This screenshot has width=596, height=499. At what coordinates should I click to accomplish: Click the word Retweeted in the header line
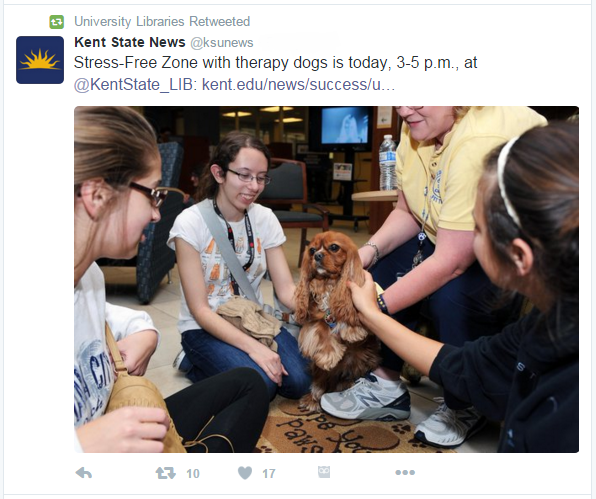pyautogui.click(x=220, y=21)
